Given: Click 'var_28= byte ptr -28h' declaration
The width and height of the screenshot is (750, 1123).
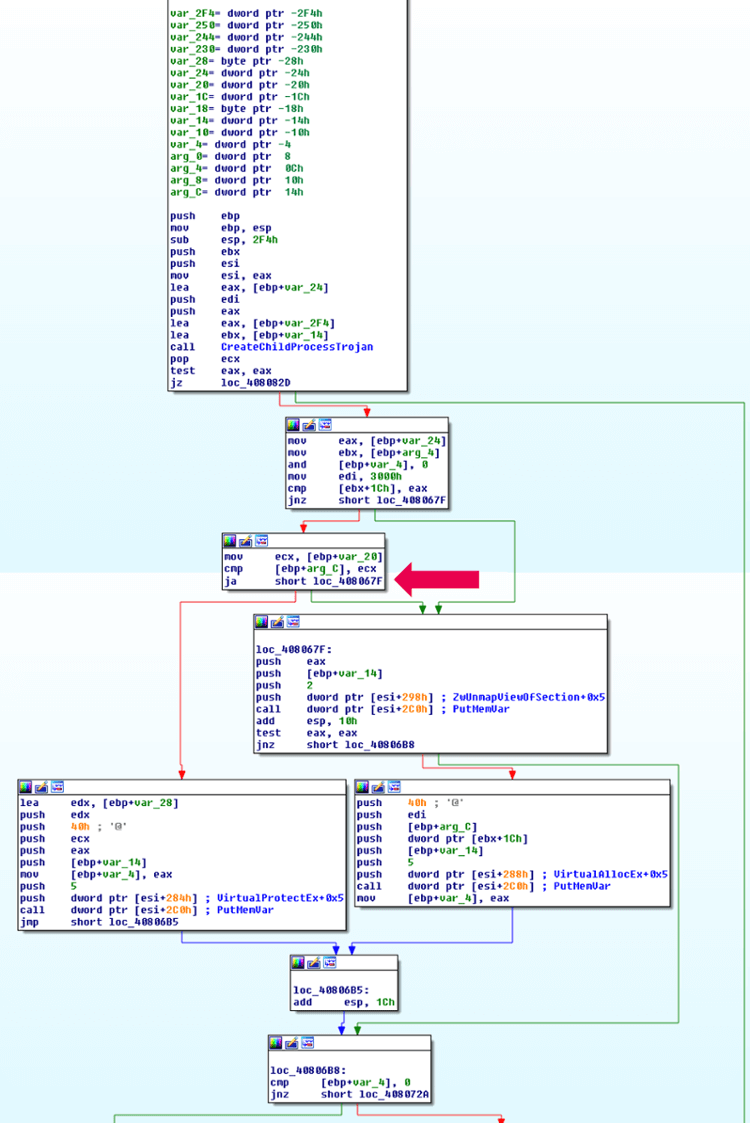Looking at the screenshot, I should pos(236,61).
